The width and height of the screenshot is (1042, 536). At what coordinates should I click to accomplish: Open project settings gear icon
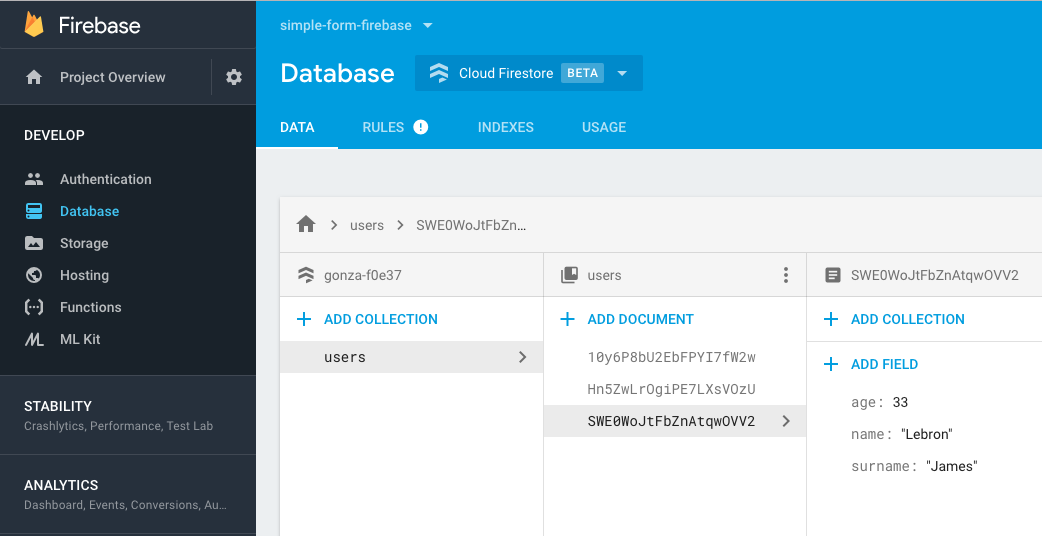(234, 77)
